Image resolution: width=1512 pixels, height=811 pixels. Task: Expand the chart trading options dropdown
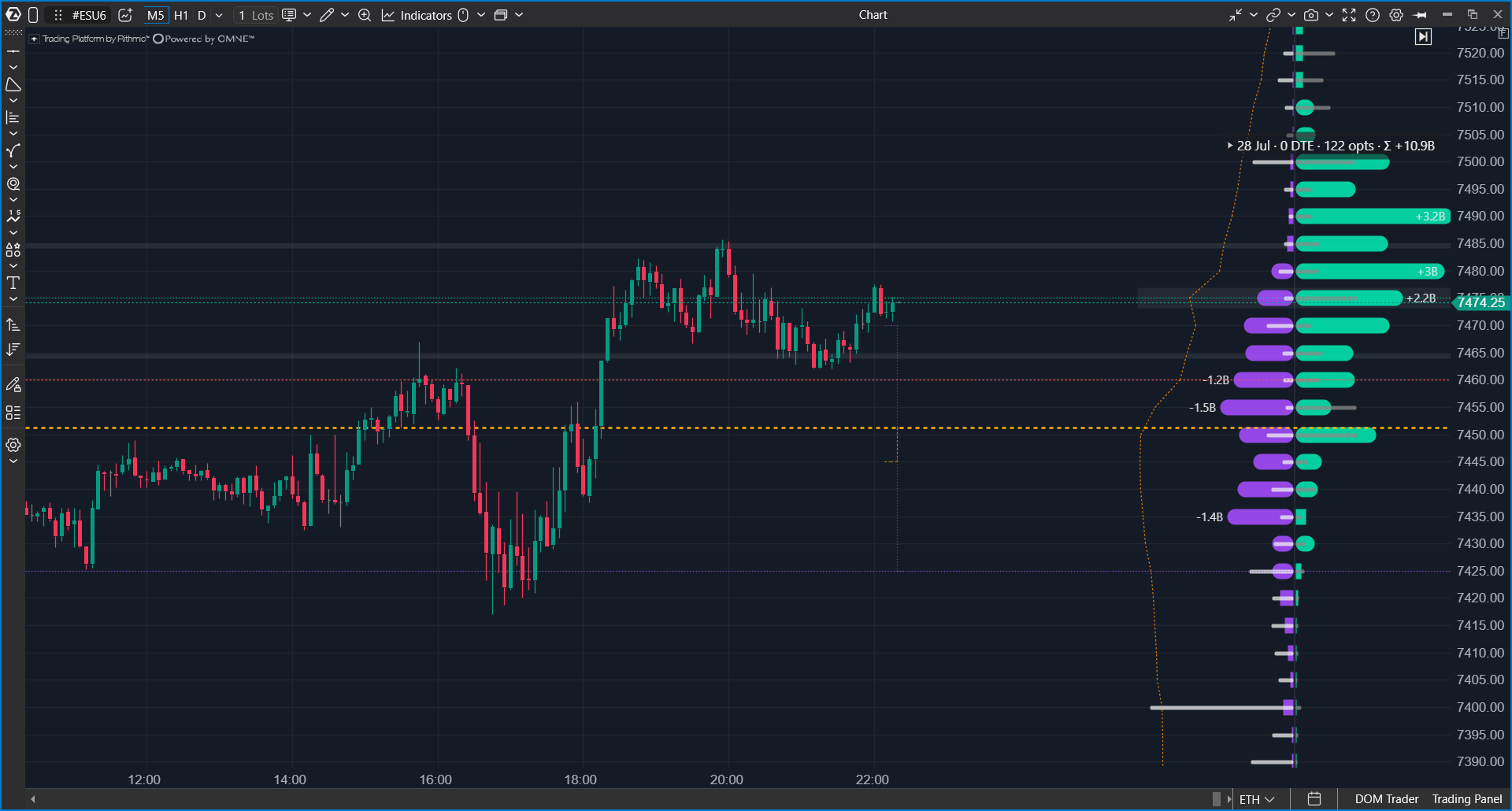(x=307, y=15)
